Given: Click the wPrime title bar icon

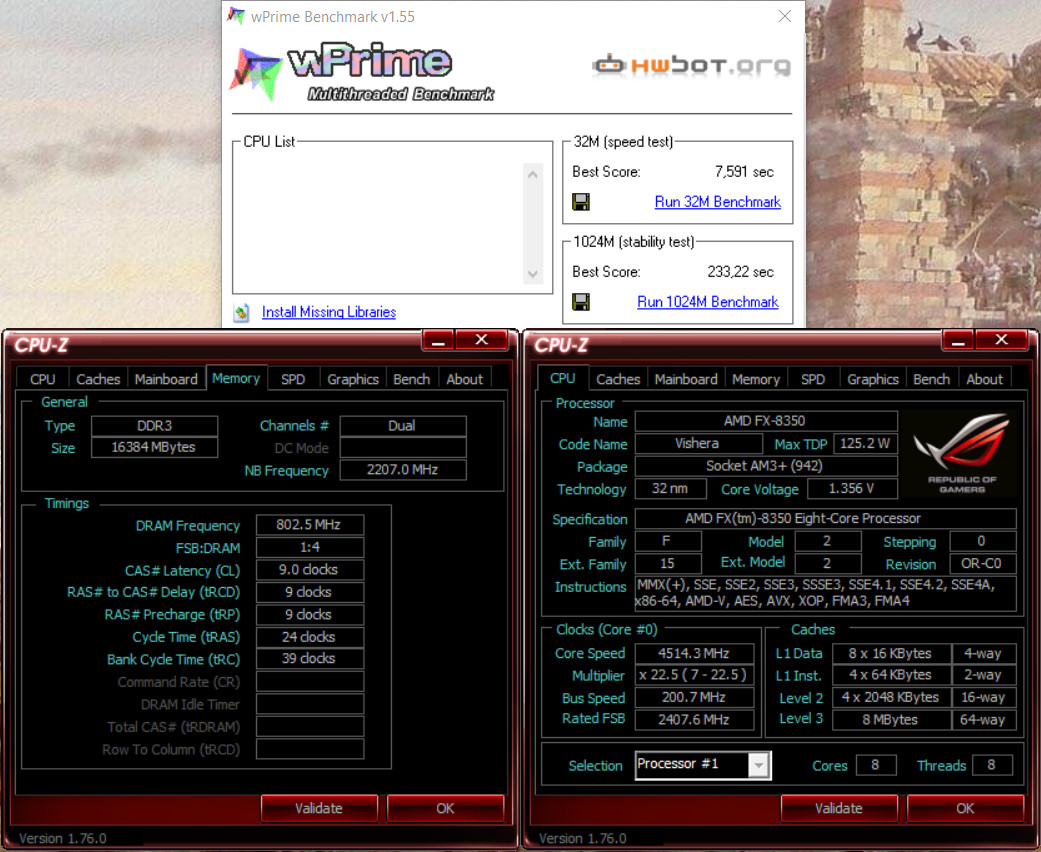Looking at the screenshot, I should click(236, 16).
